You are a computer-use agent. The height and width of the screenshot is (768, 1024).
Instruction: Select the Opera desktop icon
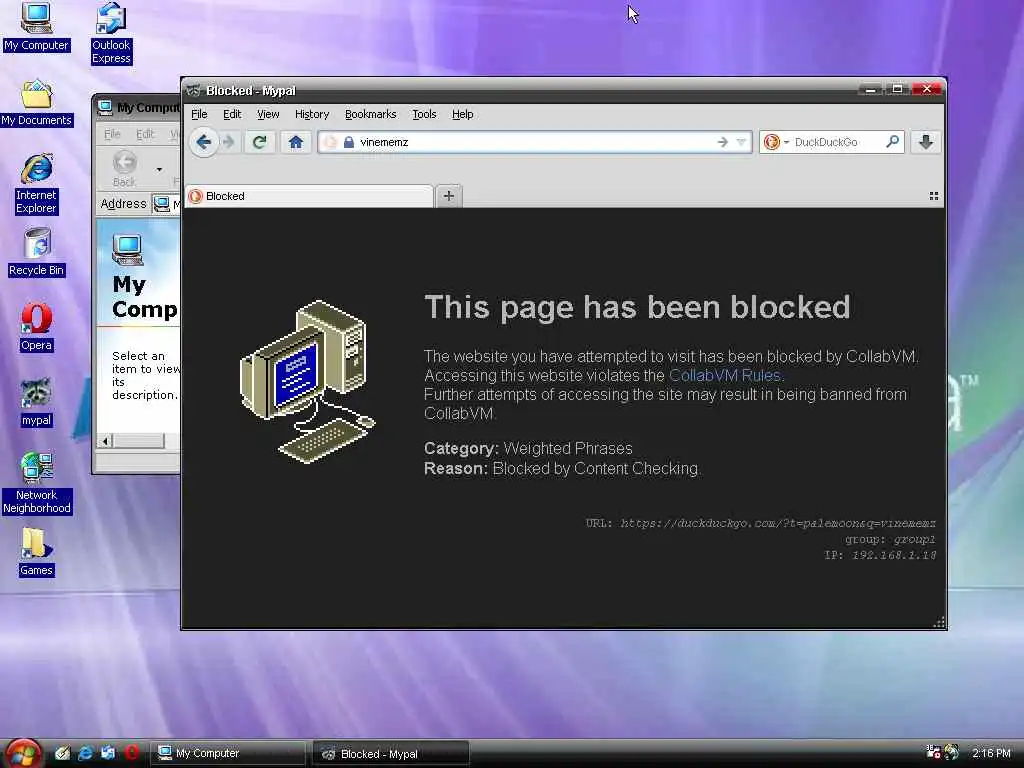pos(37,328)
